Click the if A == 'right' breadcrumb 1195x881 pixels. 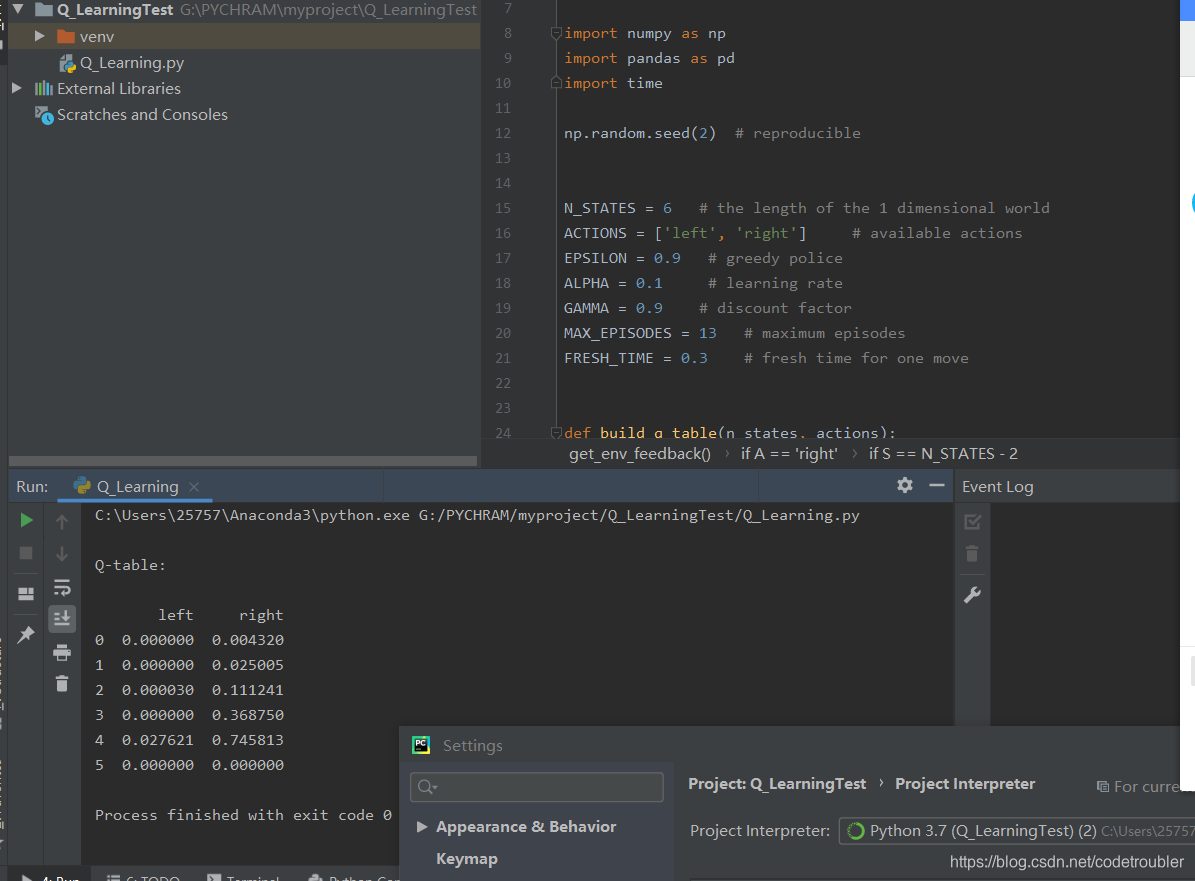pyautogui.click(x=789, y=454)
